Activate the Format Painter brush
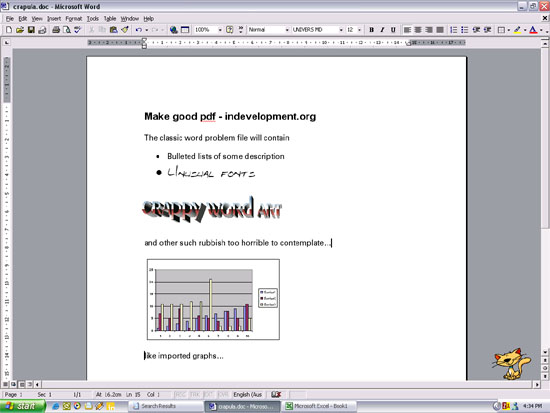Viewport: 550px width, 413px height. [125, 30]
